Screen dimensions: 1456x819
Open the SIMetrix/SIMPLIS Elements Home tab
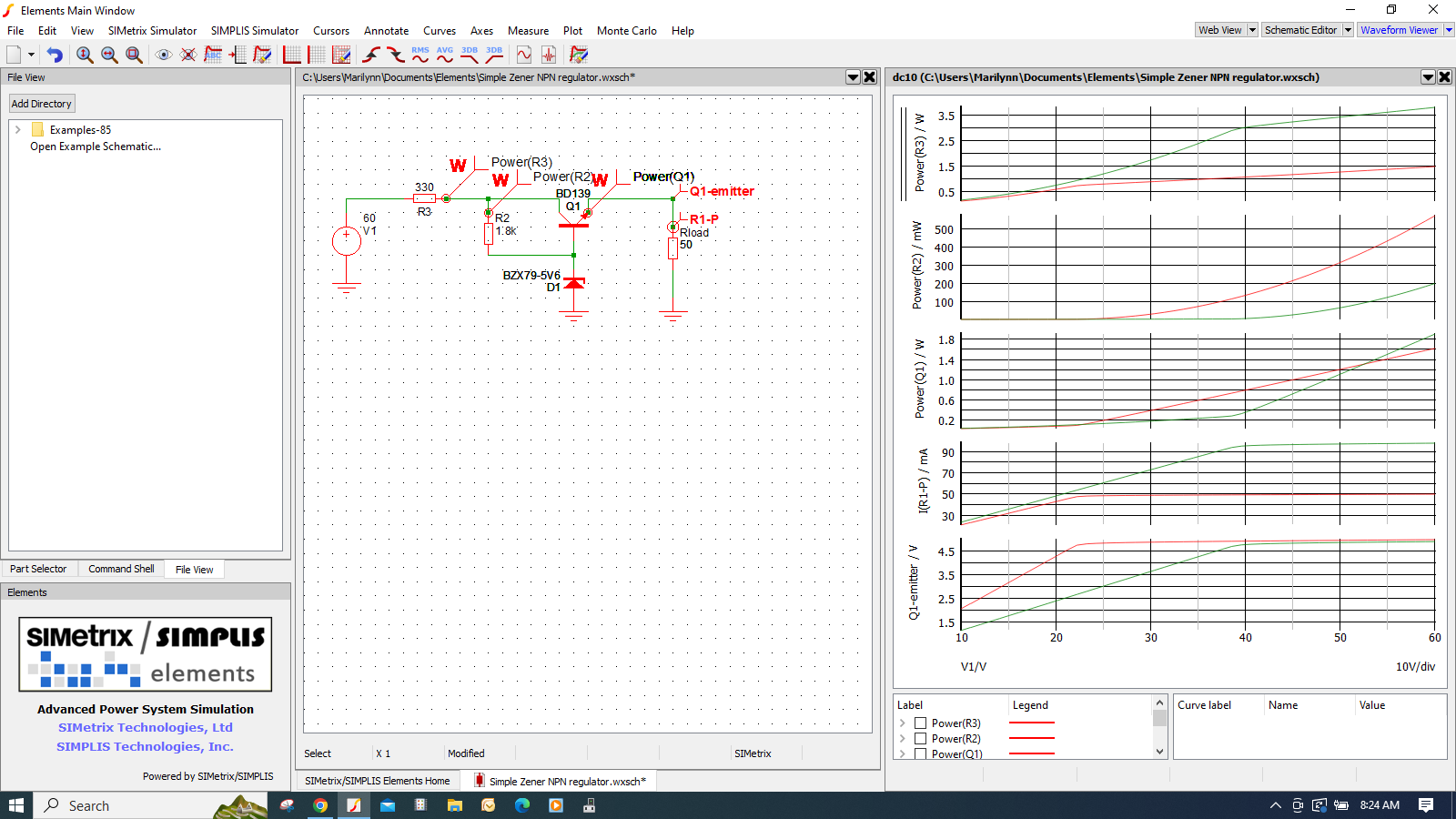(377, 781)
